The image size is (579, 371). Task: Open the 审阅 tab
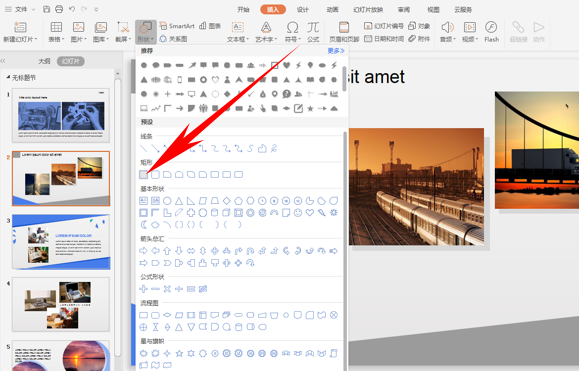tap(404, 10)
